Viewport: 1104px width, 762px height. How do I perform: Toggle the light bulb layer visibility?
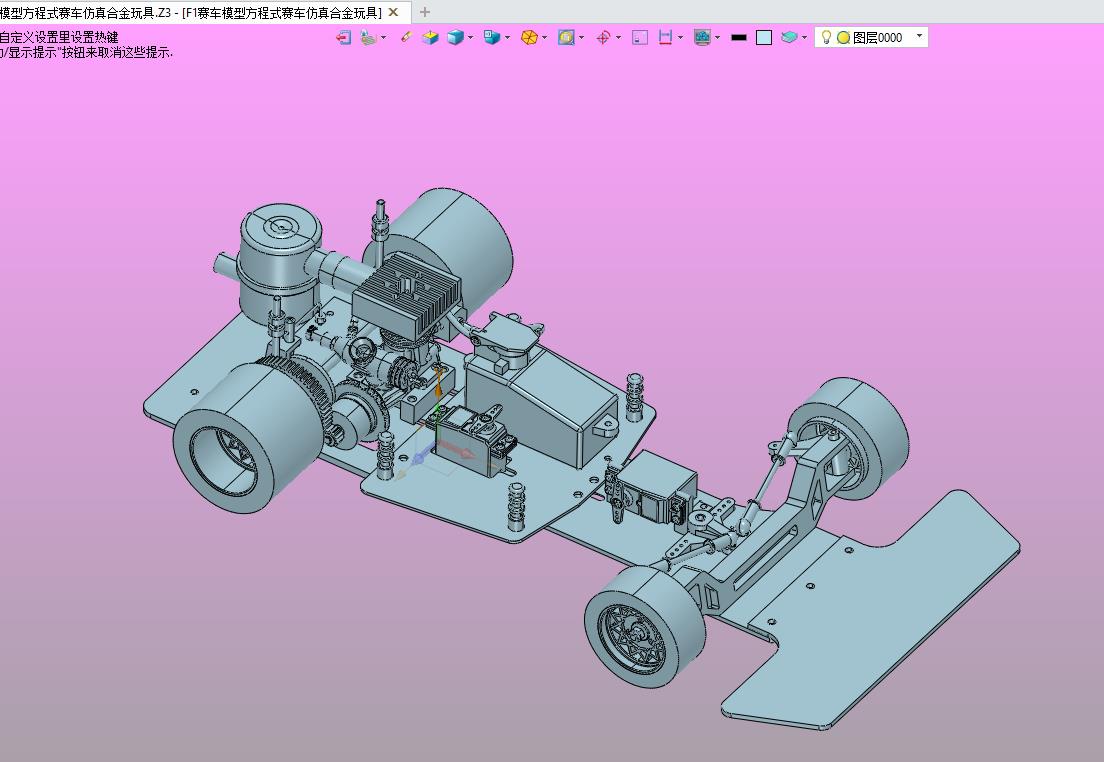(x=826, y=37)
